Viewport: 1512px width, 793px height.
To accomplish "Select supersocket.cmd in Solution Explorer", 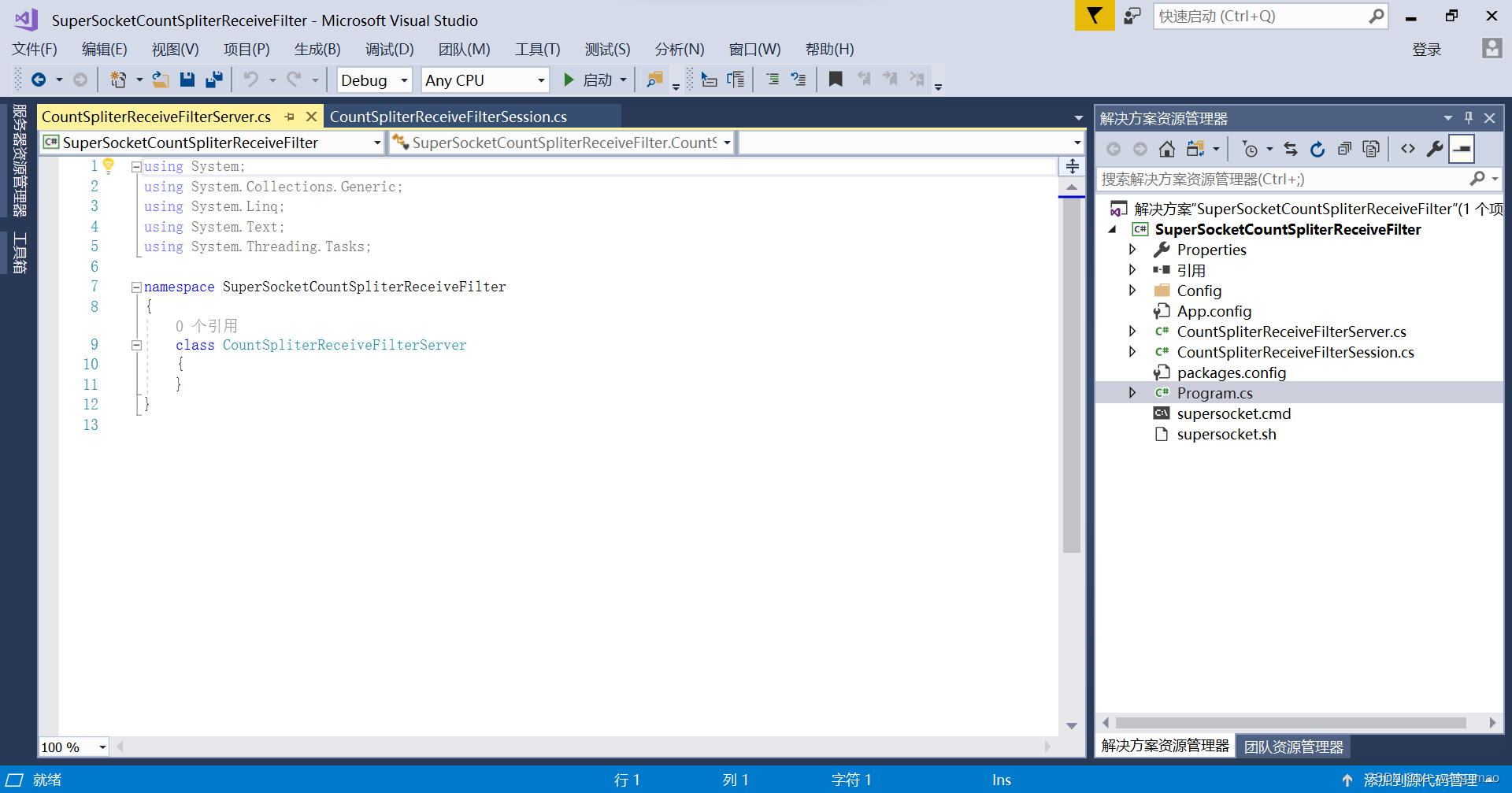I will (x=1233, y=413).
